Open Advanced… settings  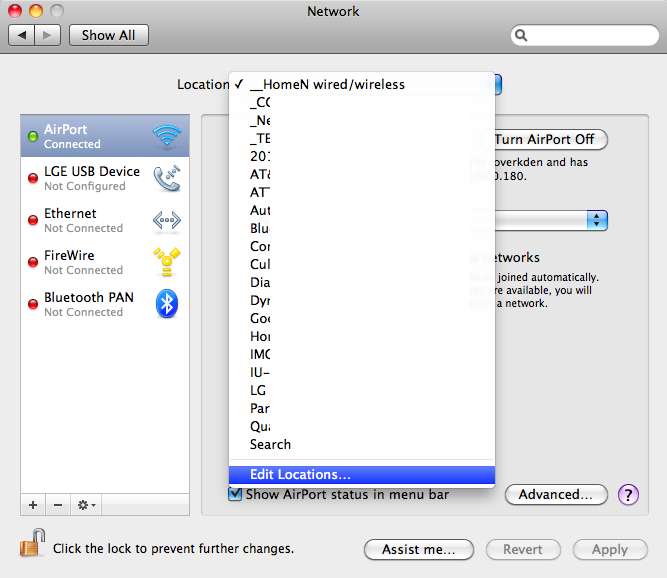556,495
